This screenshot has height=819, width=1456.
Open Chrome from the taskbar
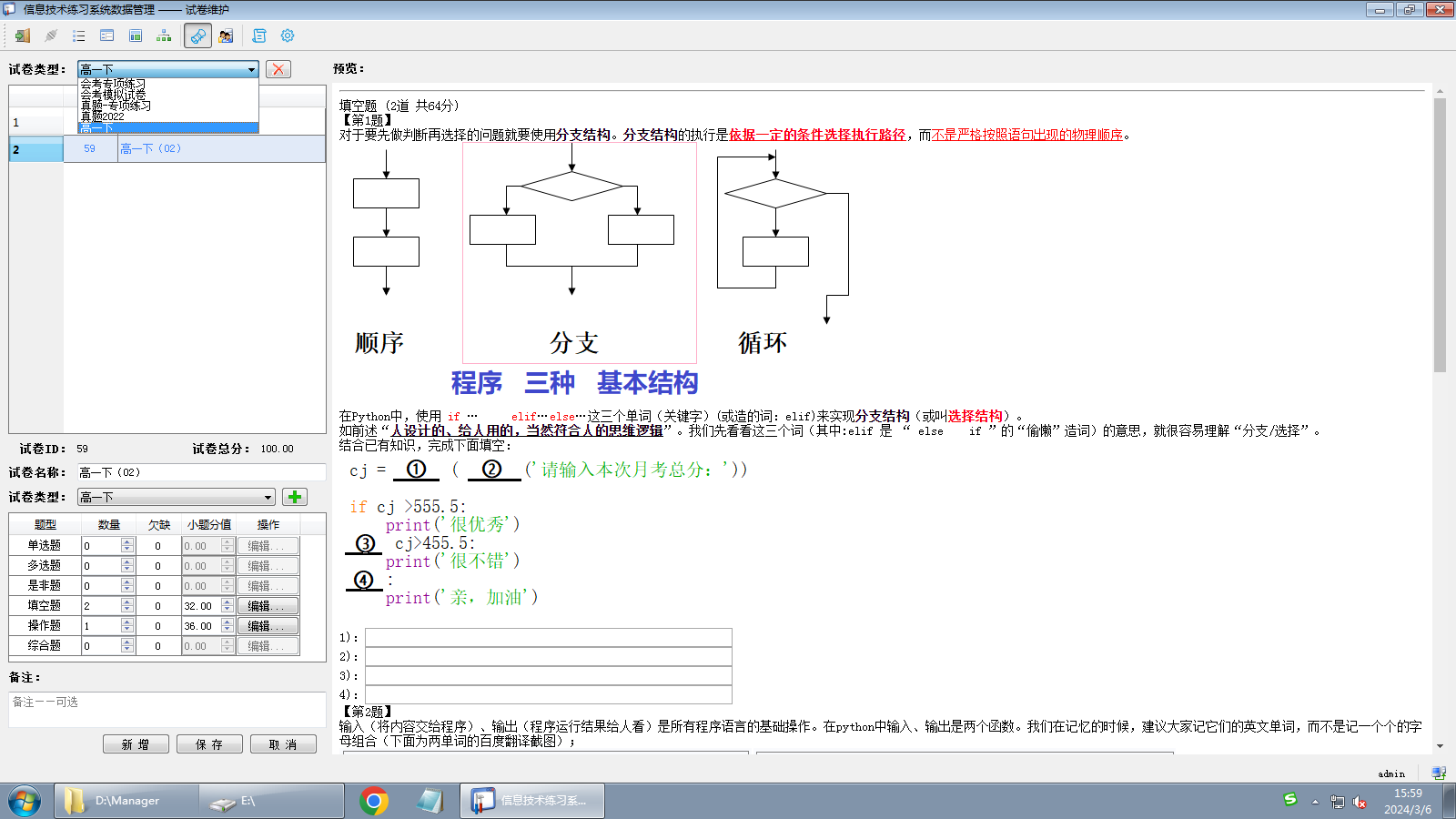[373, 801]
